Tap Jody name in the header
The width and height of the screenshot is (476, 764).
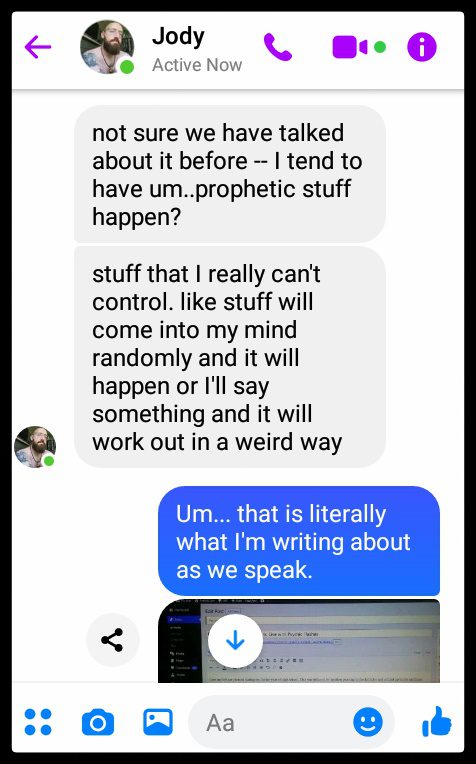point(178,38)
